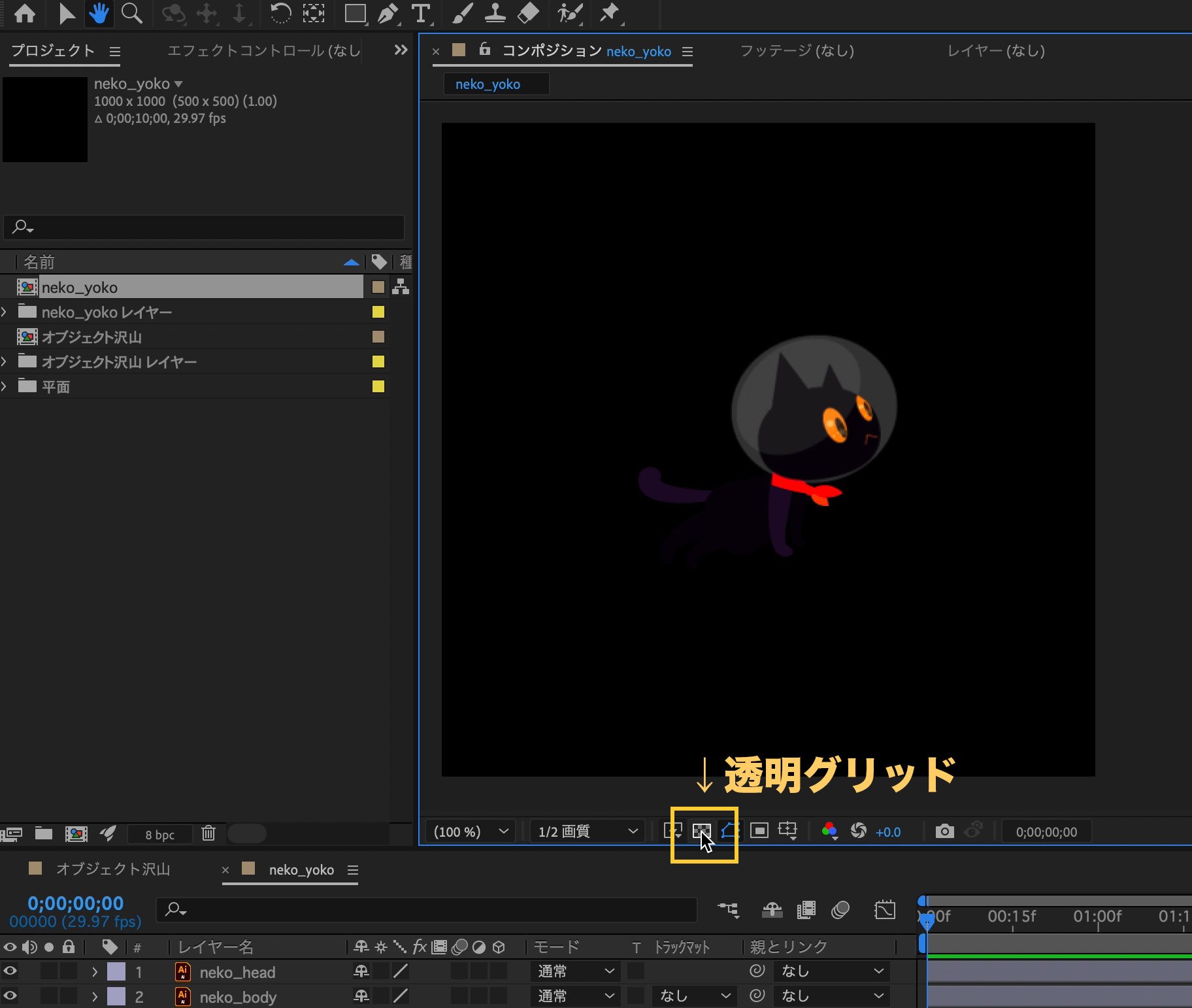Take a snapshot with camera icon

pos(944,831)
